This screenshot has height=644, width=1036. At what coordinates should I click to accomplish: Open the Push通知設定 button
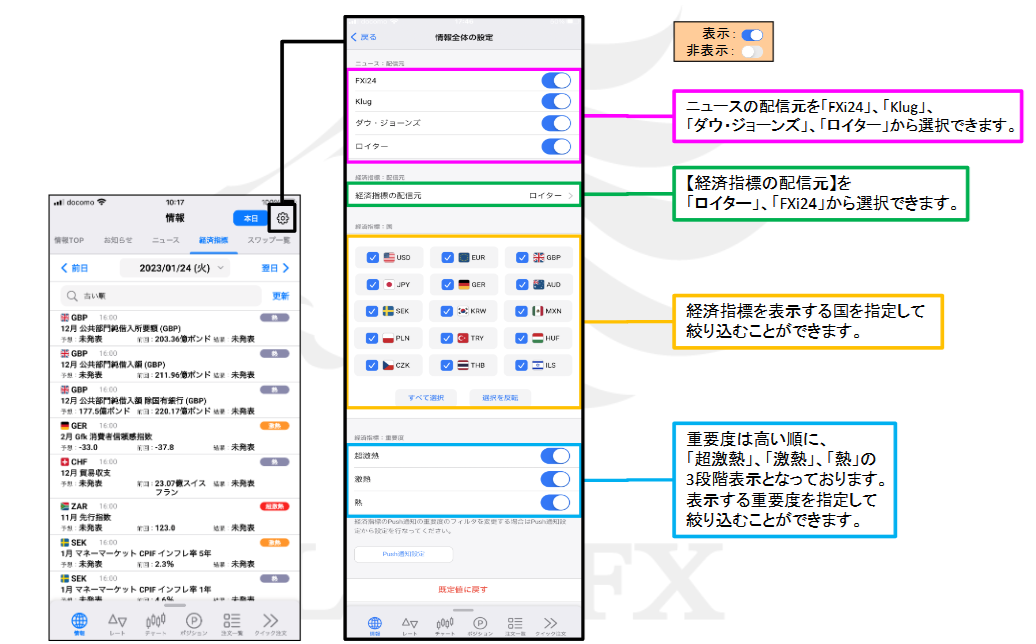pos(404,554)
